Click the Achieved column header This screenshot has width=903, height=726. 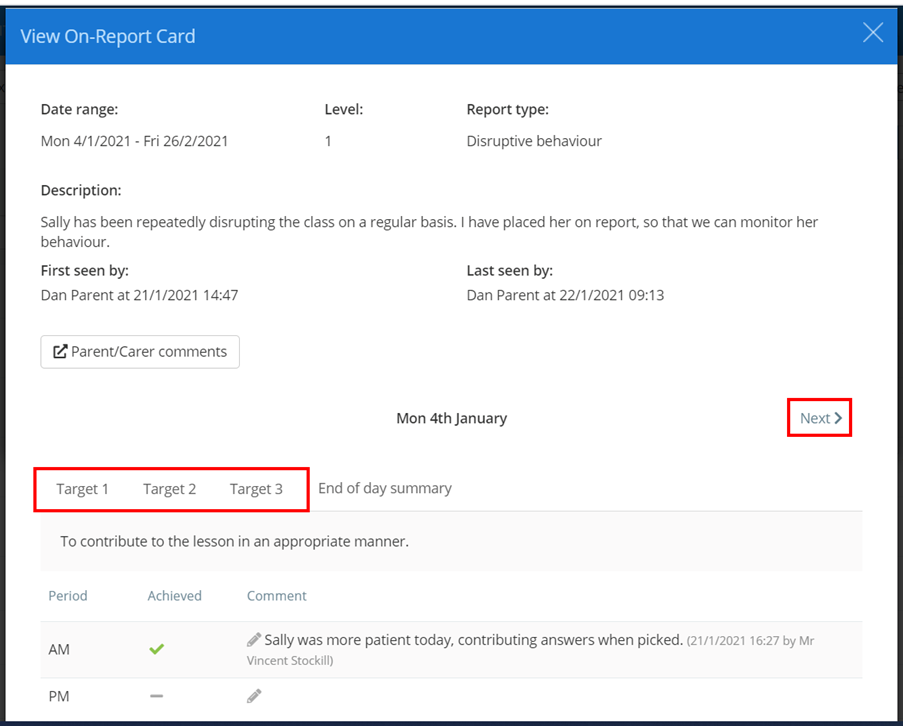[174, 596]
